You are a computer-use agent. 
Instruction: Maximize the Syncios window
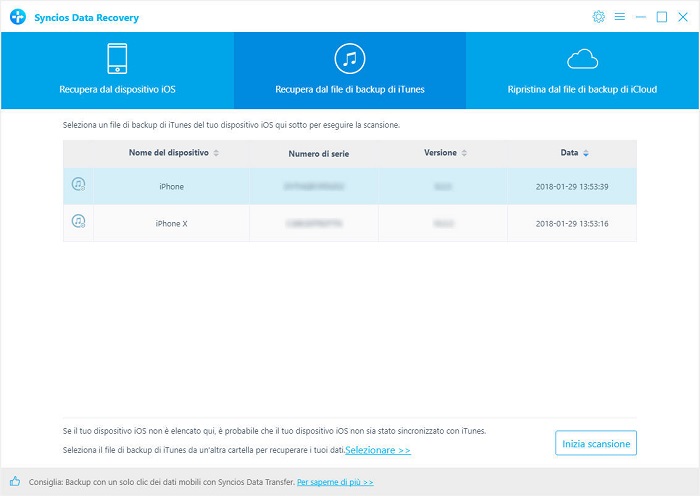662,17
